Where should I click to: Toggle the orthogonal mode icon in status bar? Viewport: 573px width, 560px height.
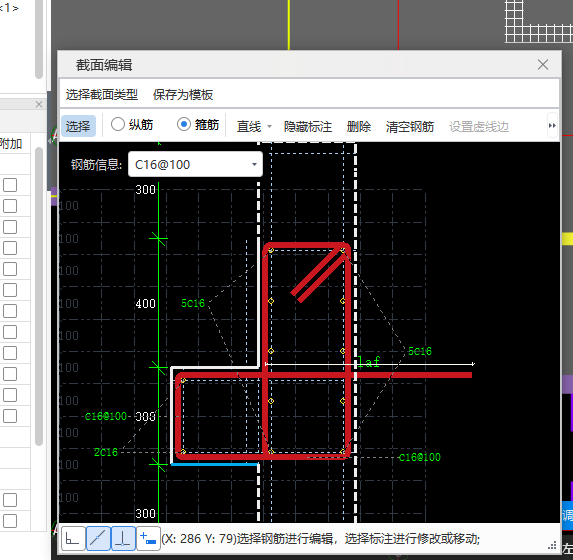click(x=73, y=538)
